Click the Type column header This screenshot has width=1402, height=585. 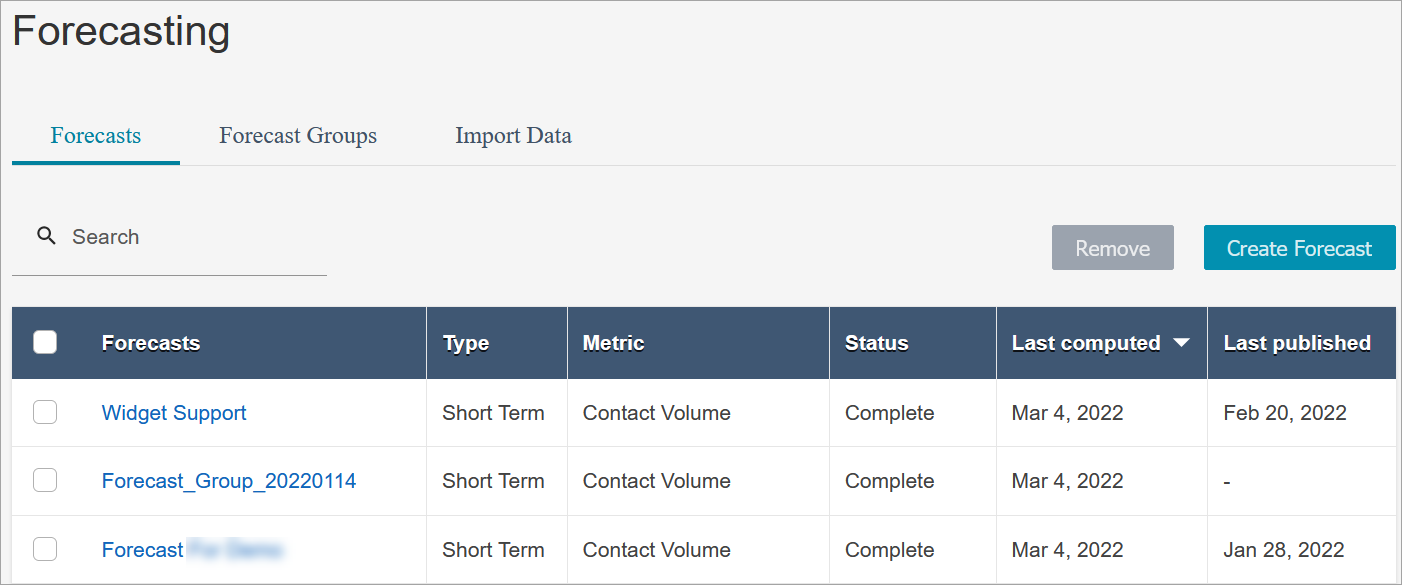pyautogui.click(x=466, y=343)
